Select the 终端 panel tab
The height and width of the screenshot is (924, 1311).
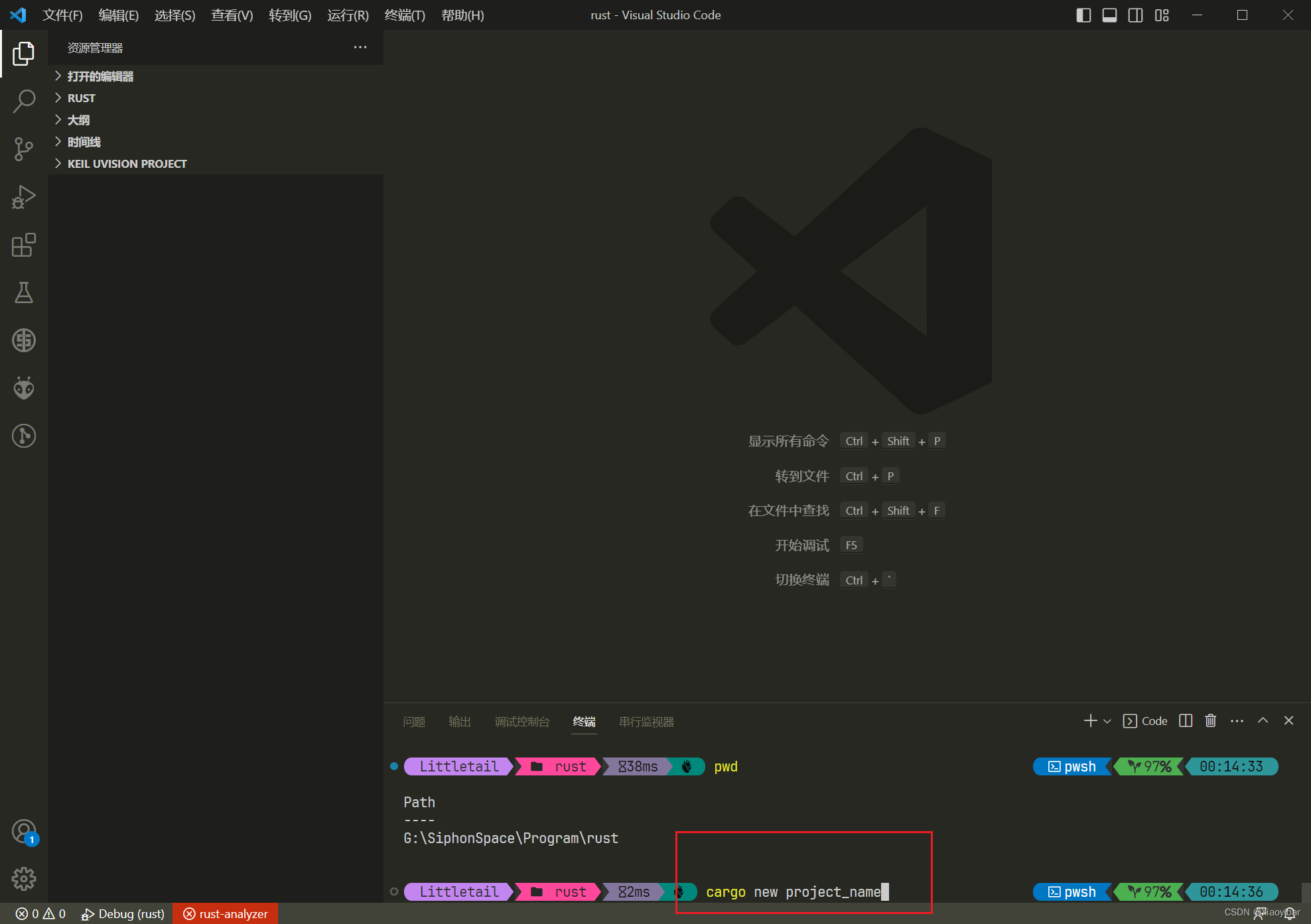585,722
